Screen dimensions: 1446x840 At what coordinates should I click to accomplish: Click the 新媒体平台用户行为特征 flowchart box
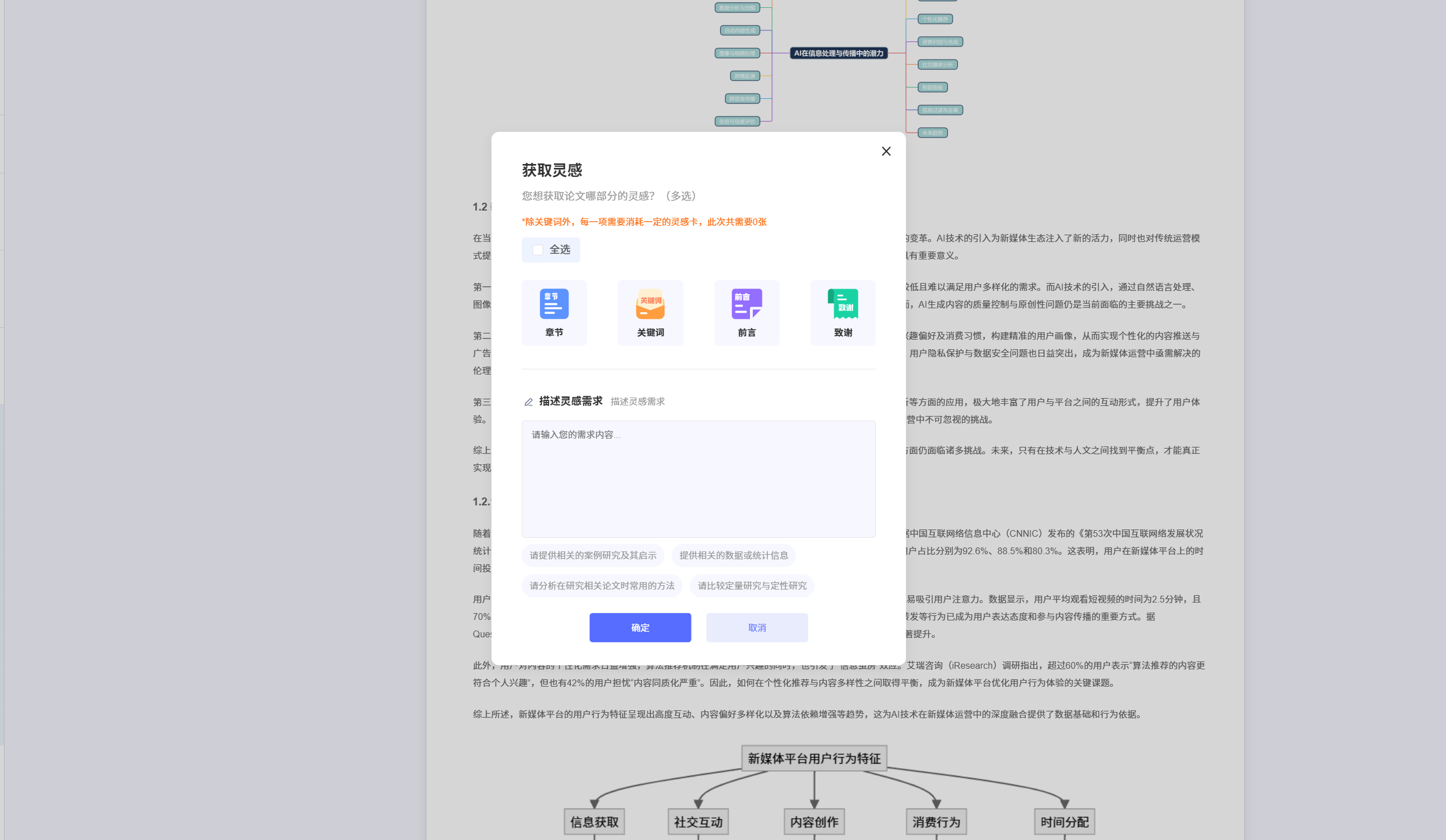(x=813, y=758)
